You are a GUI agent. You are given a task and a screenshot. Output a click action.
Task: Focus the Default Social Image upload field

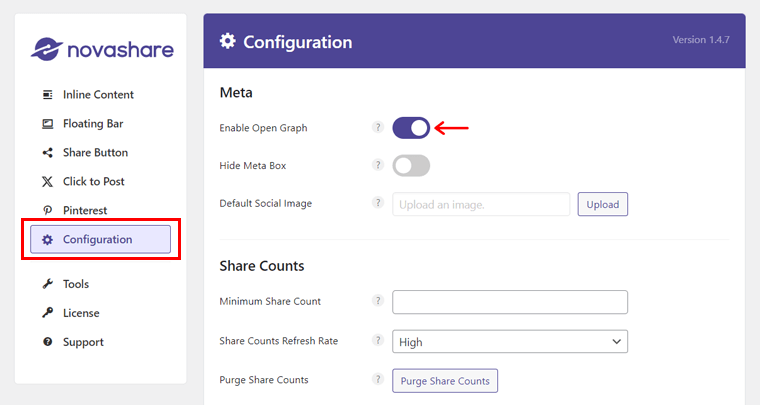(x=481, y=204)
